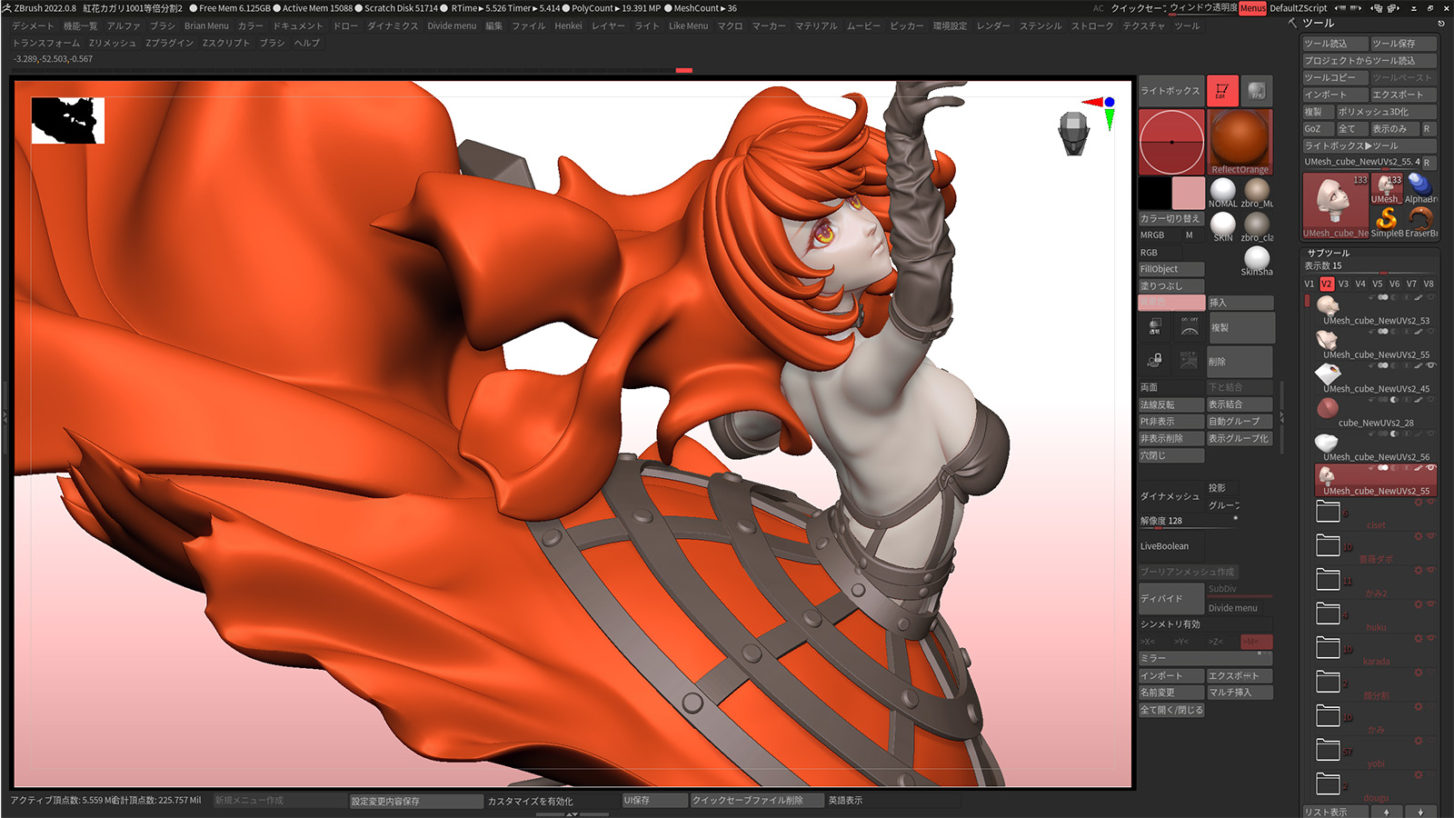Screen dimensions: 1454x818
Task: Toggle eye visibility for UMesh_cube_NewUVs2_45 subtool
Action: tap(1431, 366)
